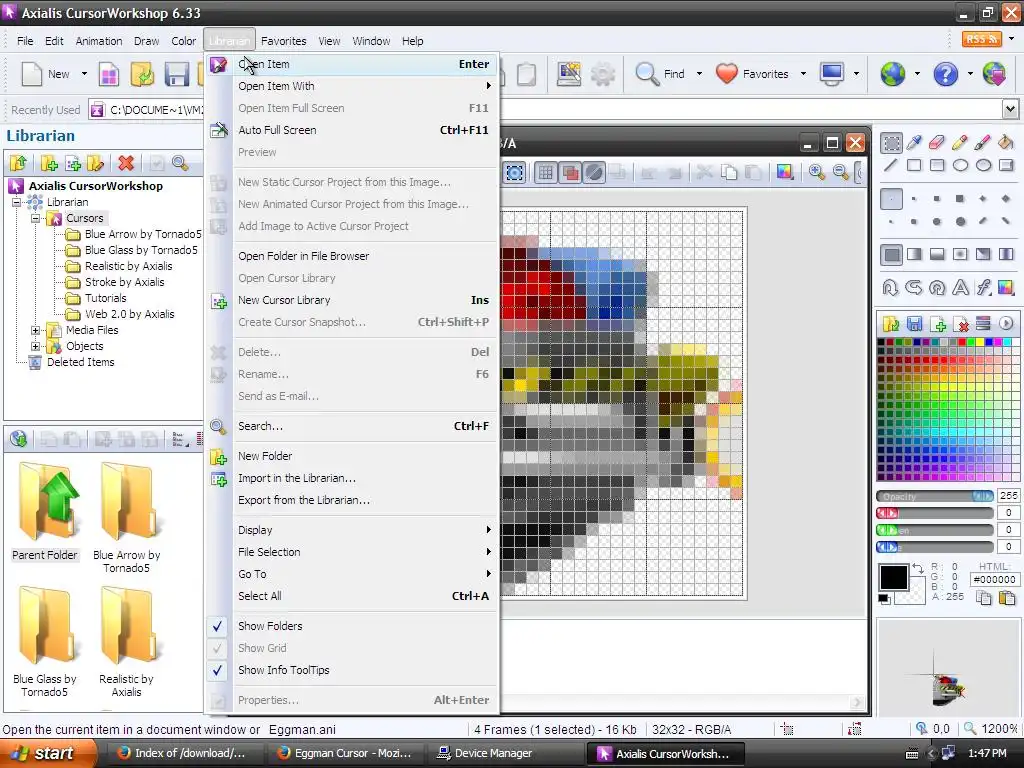The width and height of the screenshot is (1024, 768).
Task: Open the File menu
Action: click(x=25, y=40)
